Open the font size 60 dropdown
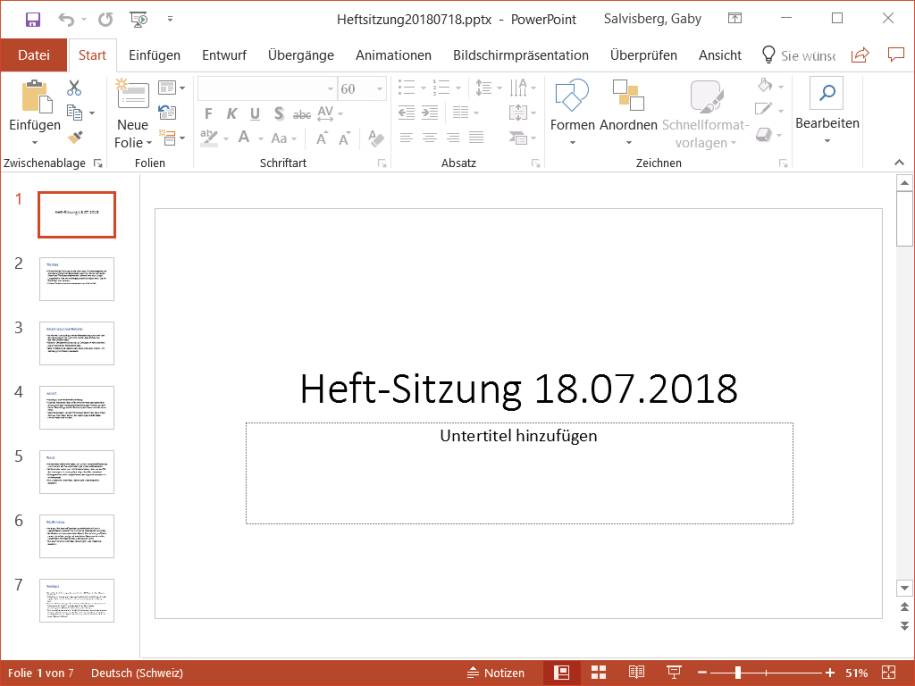Screen dimensions: 915x686 [x=380, y=89]
